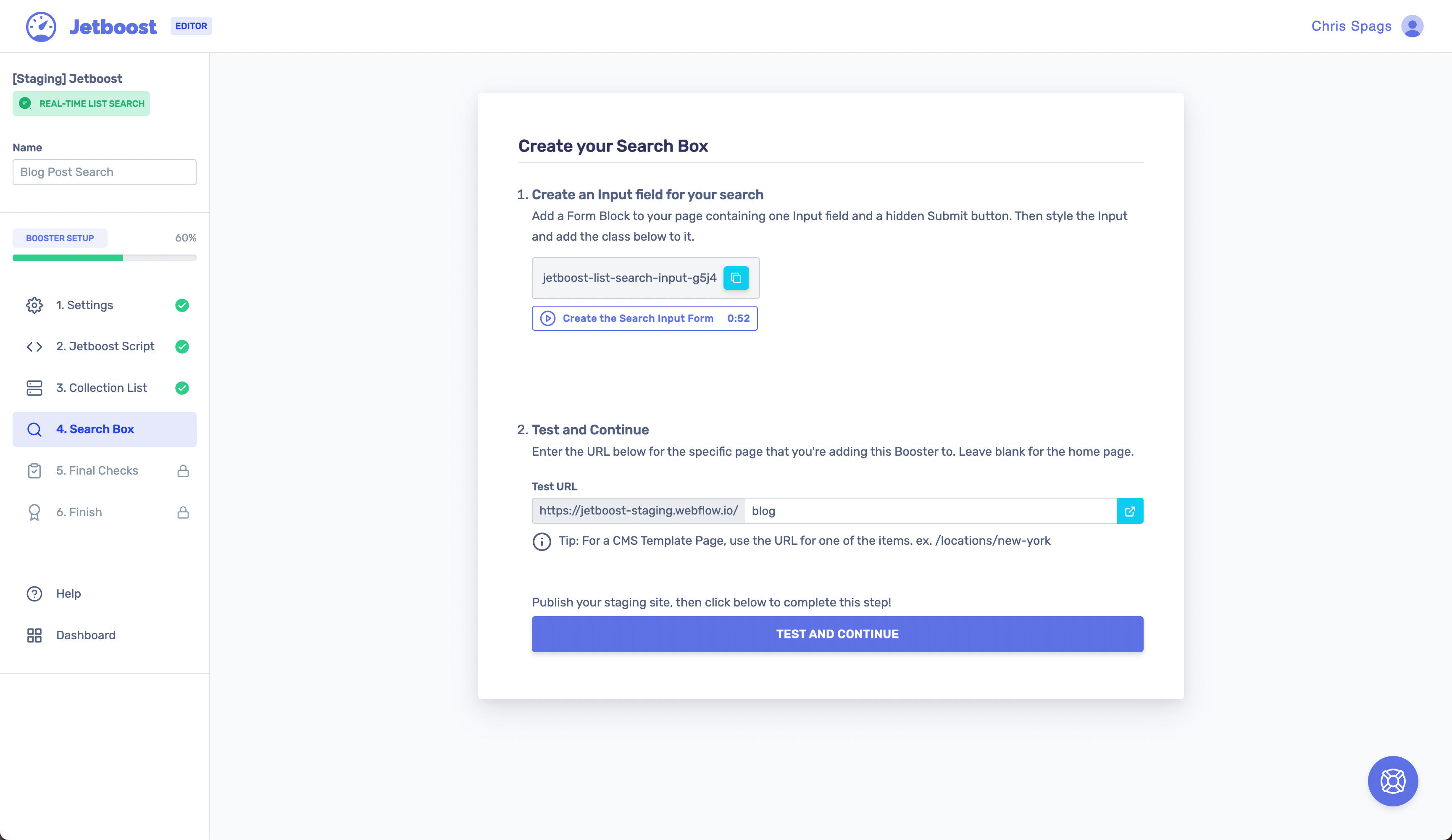Click the user avatar icon
The width and height of the screenshot is (1452, 840).
tap(1412, 26)
